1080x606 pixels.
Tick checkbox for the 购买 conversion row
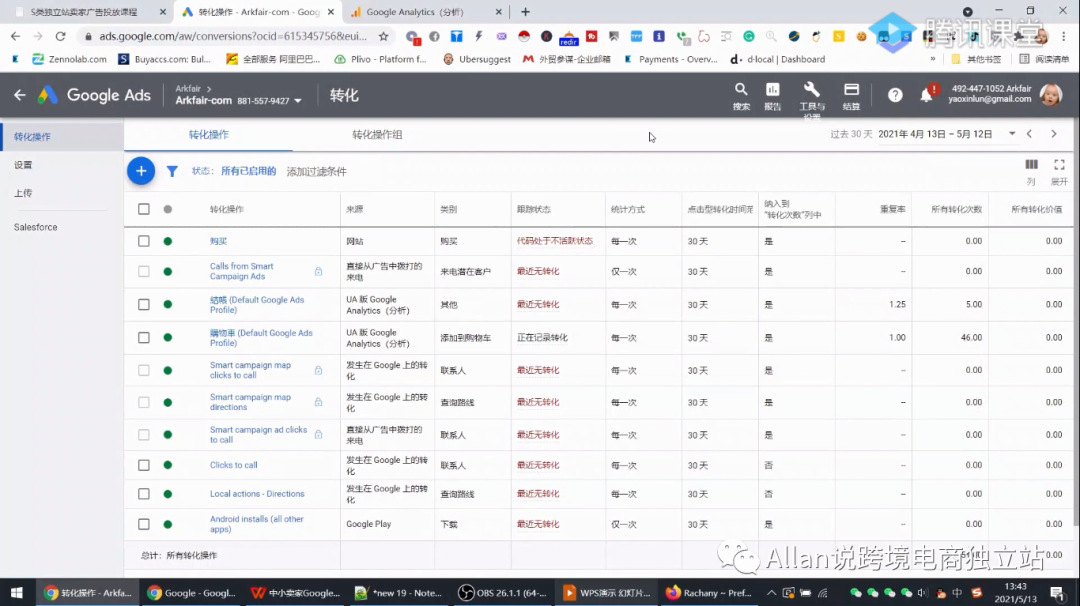pyautogui.click(x=144, y=241)
